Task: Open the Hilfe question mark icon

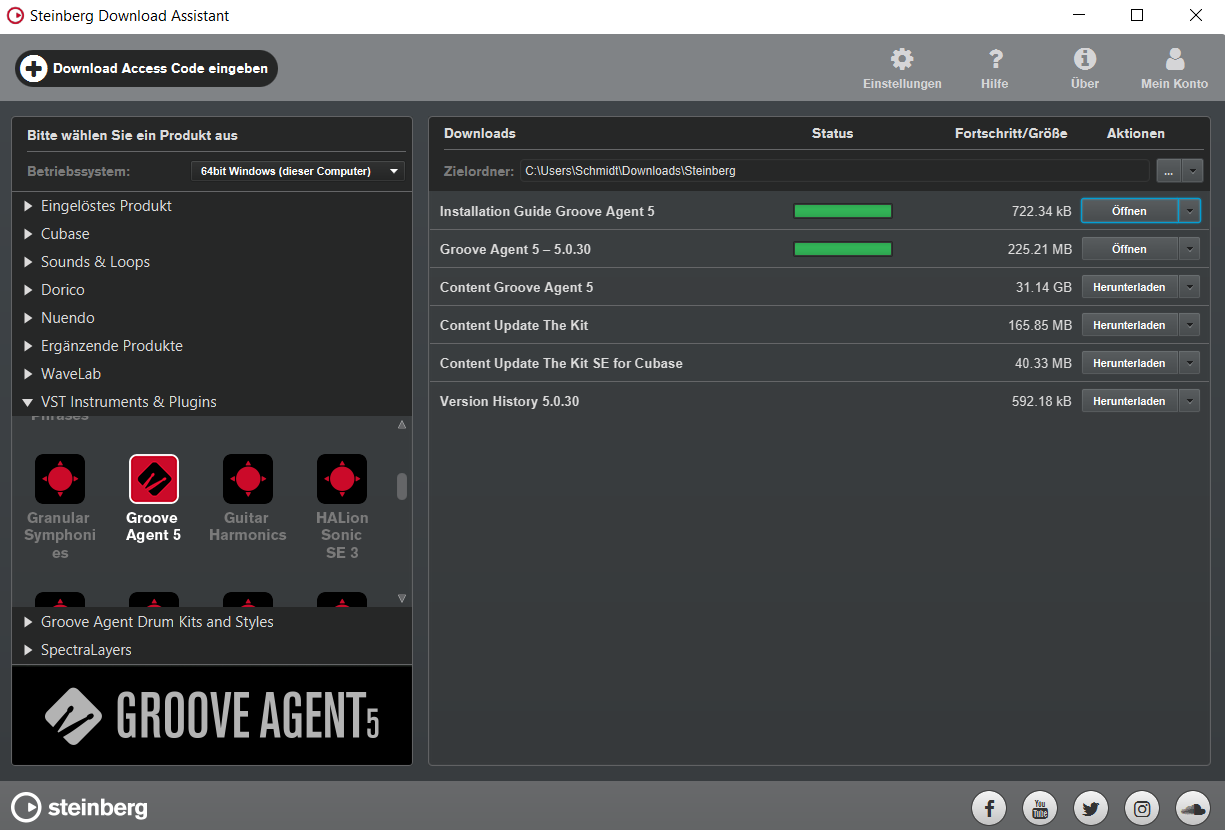Action: coord(995,59)
